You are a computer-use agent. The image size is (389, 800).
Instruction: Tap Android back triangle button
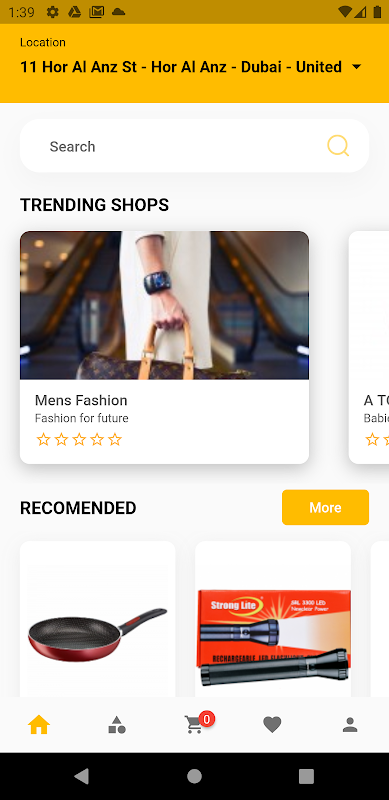click(x=82, y=776)
